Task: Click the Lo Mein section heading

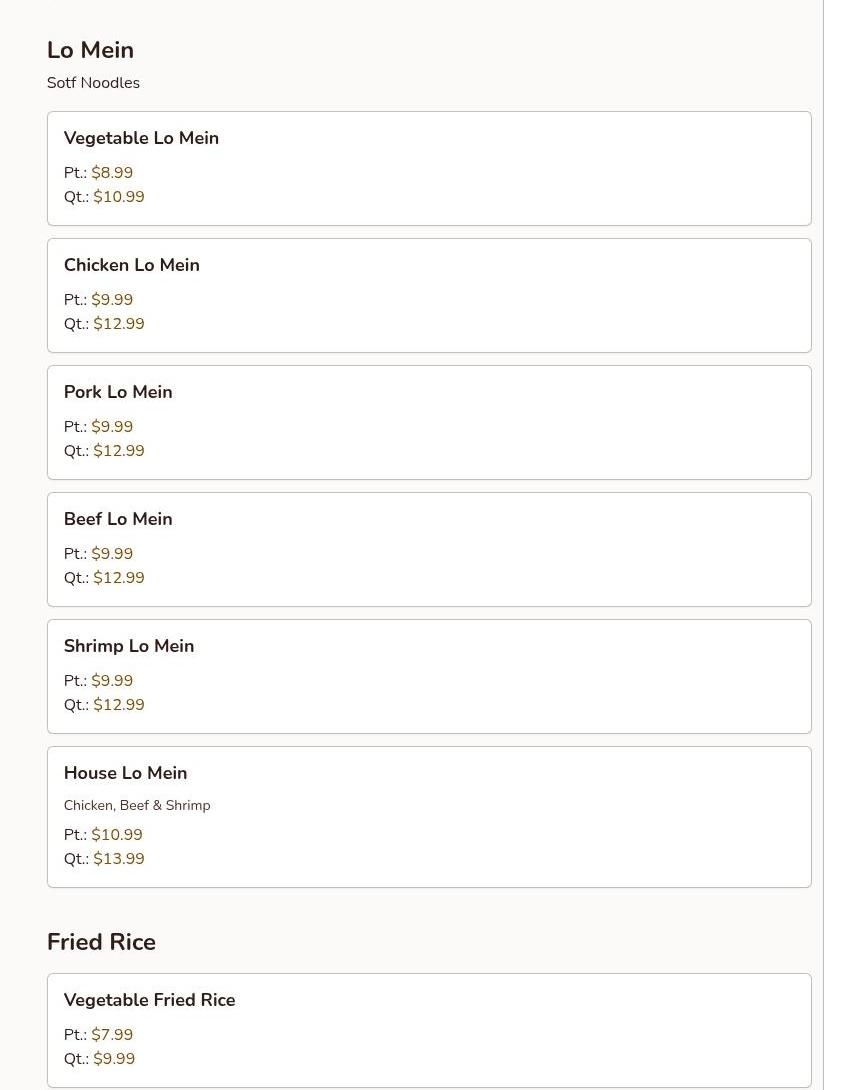Action: coord(90,50)
